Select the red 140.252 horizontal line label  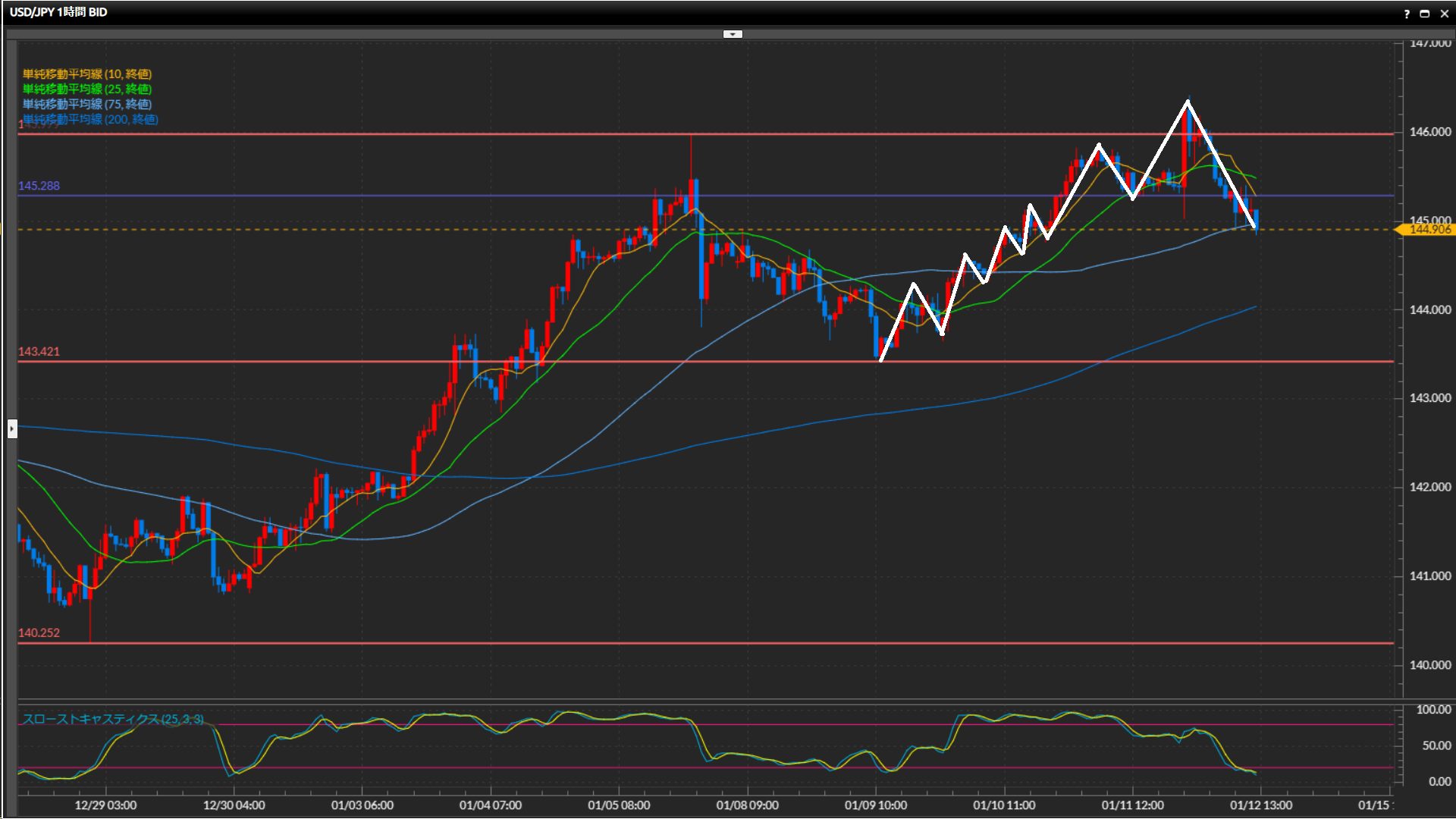coord(39,632)
